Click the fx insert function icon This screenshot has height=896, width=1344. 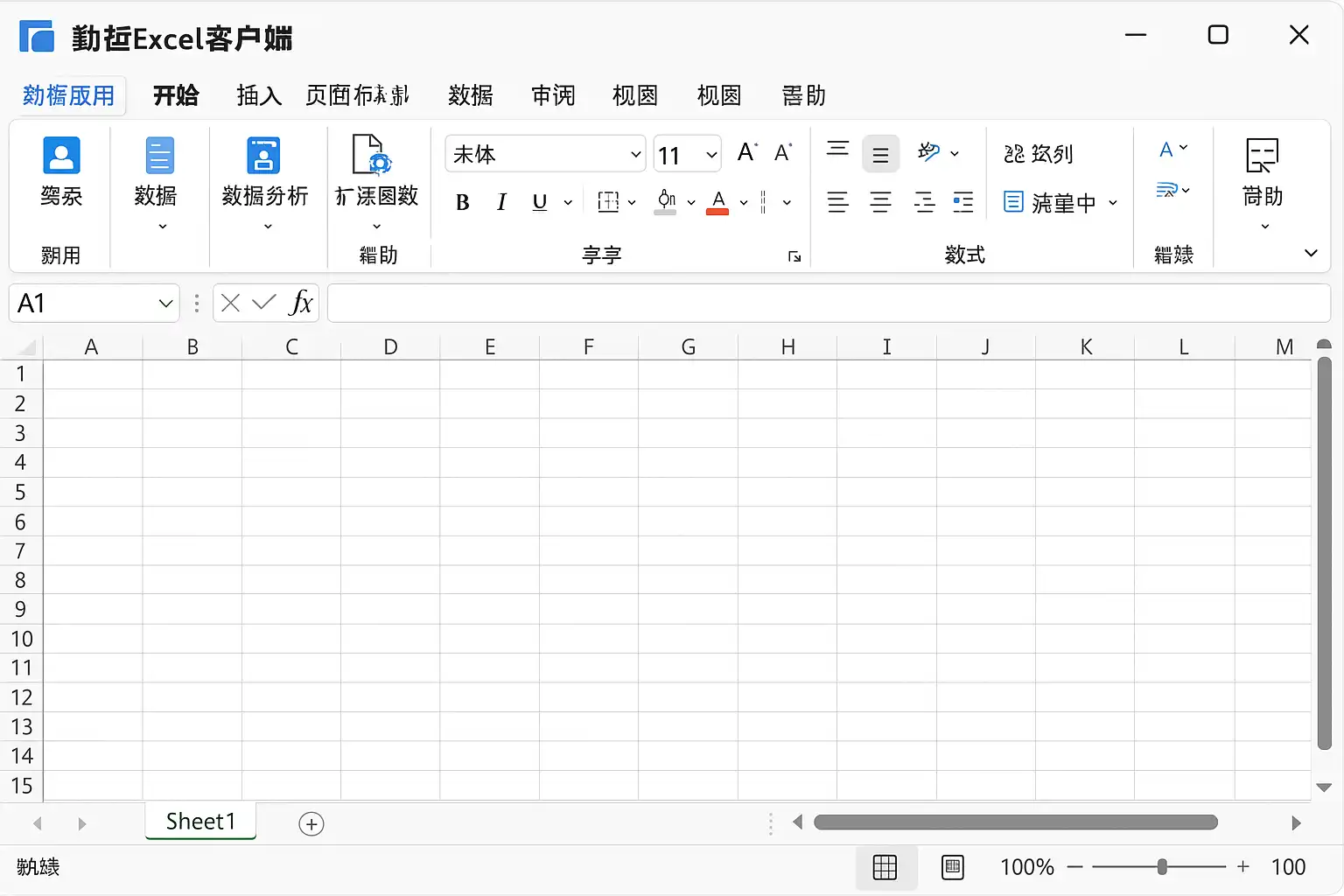pos(300,303)
